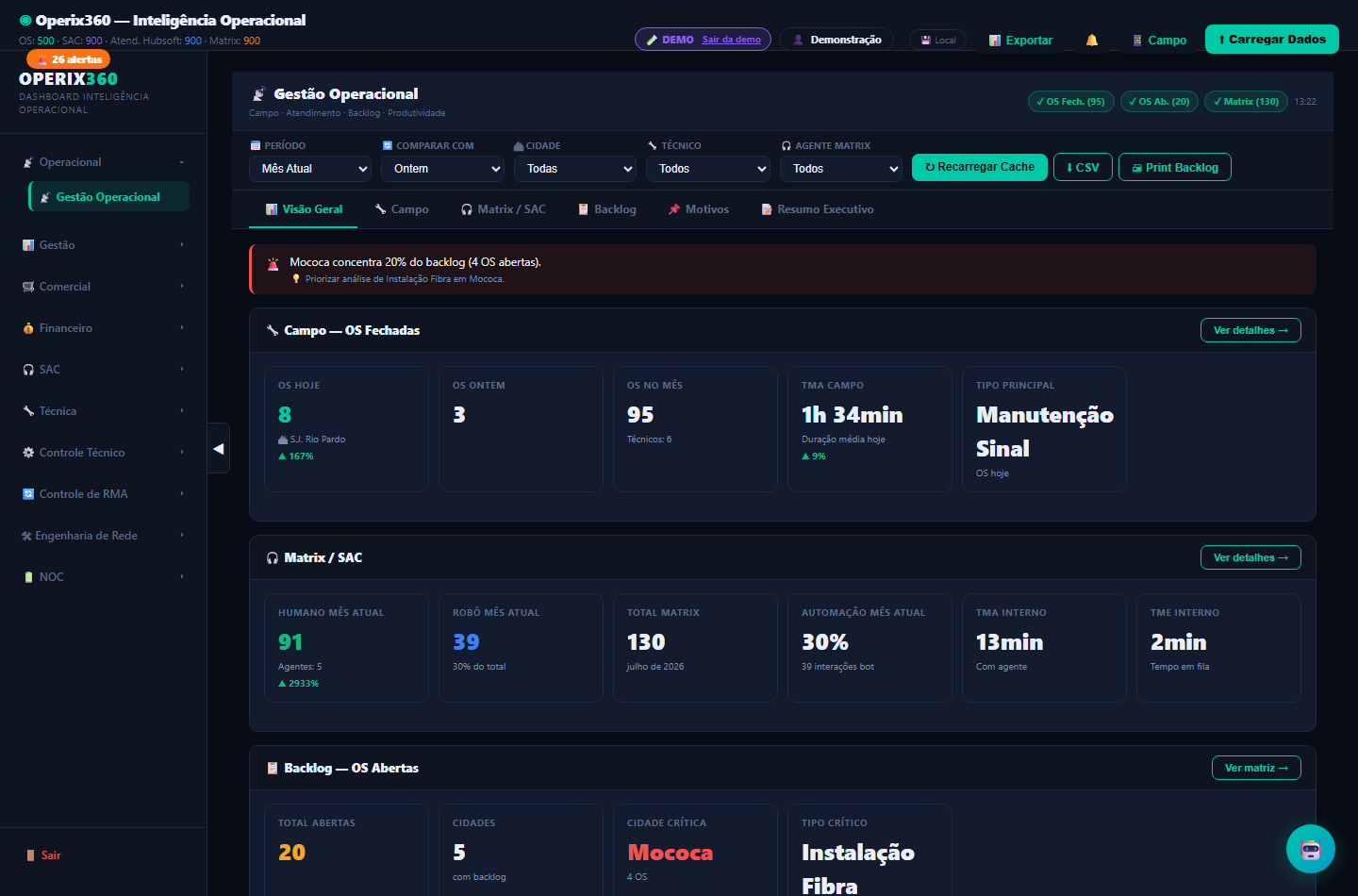Toggle the OS Fech. (95) status chip
Screen dimensions: 1358x896
[x=1071, y=101]
